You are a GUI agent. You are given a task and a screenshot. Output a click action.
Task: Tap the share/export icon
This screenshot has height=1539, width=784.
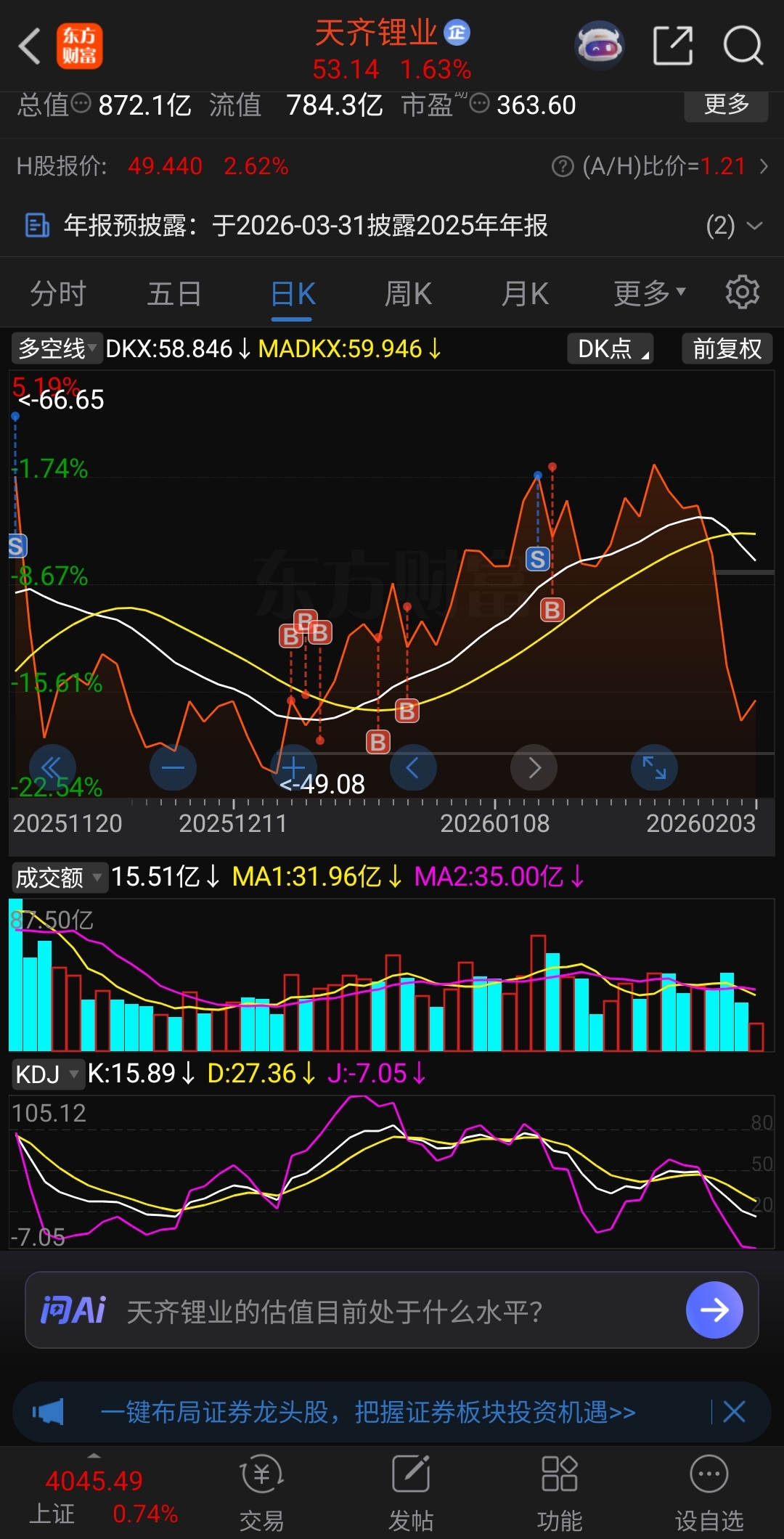(x=673, y=46)
